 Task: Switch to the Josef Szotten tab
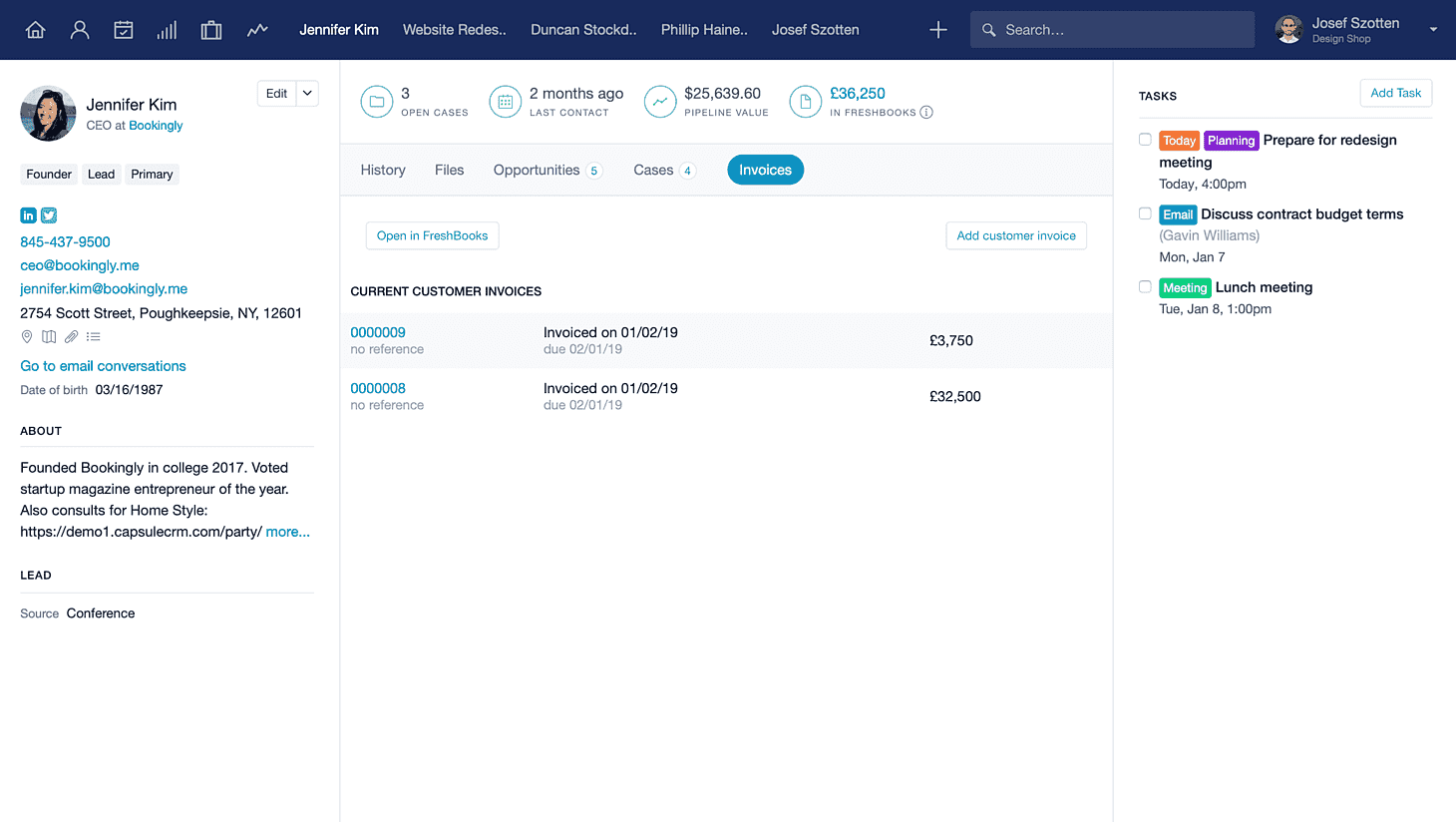(816, 30)
